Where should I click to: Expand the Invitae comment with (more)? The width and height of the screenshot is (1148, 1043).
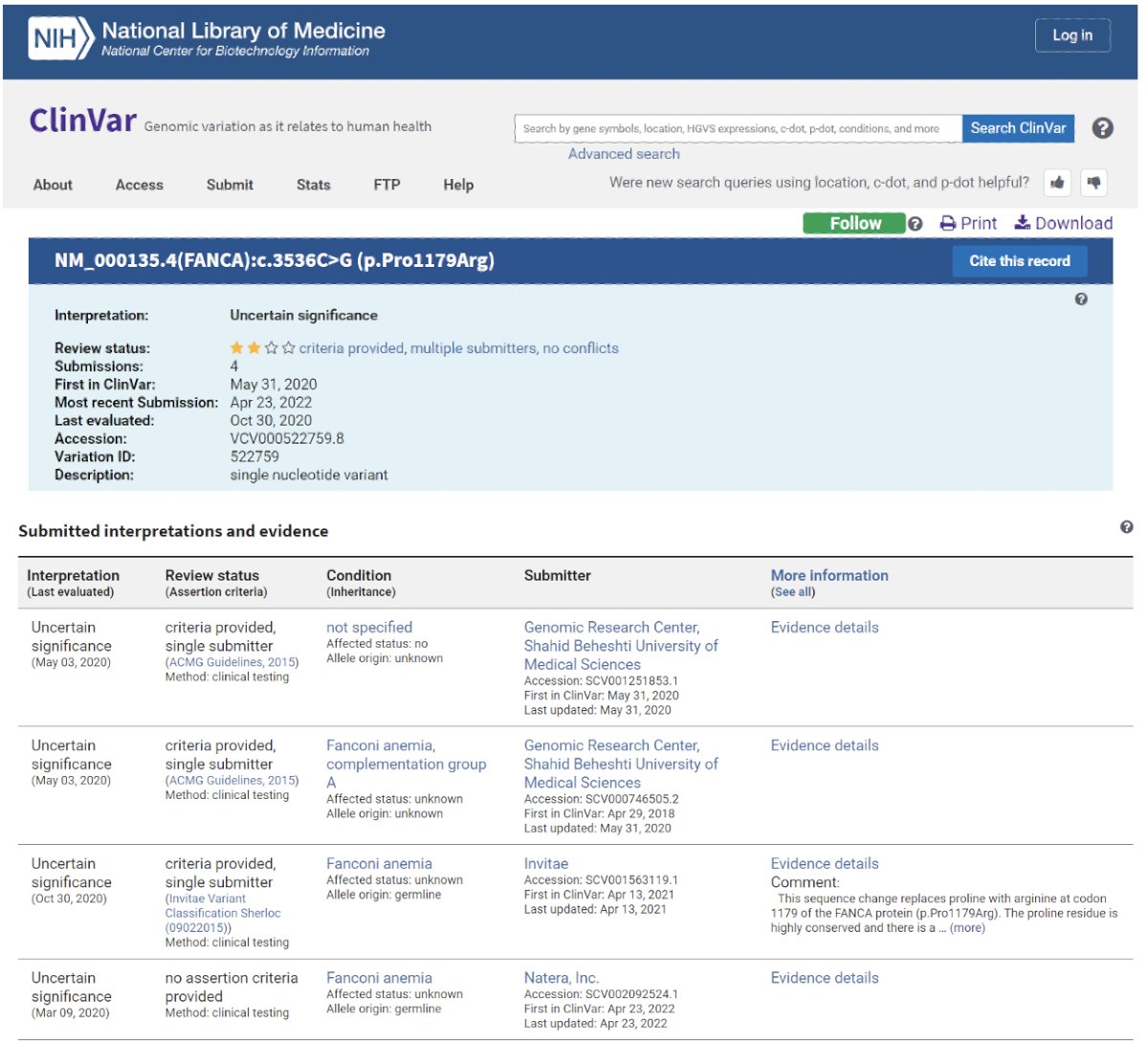click(967, 928)
